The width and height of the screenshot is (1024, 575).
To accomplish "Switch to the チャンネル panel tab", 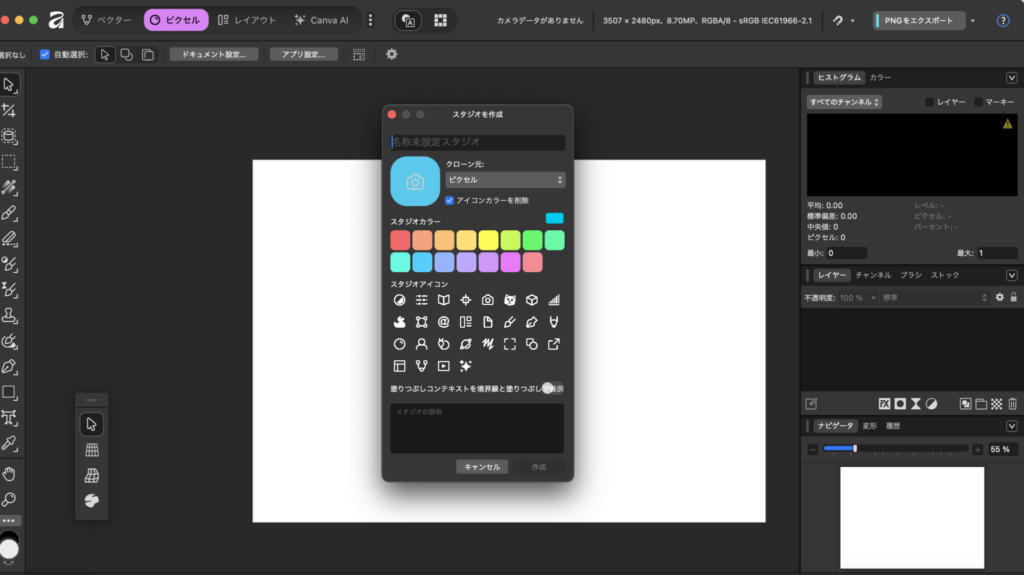I will click(873, 275).
